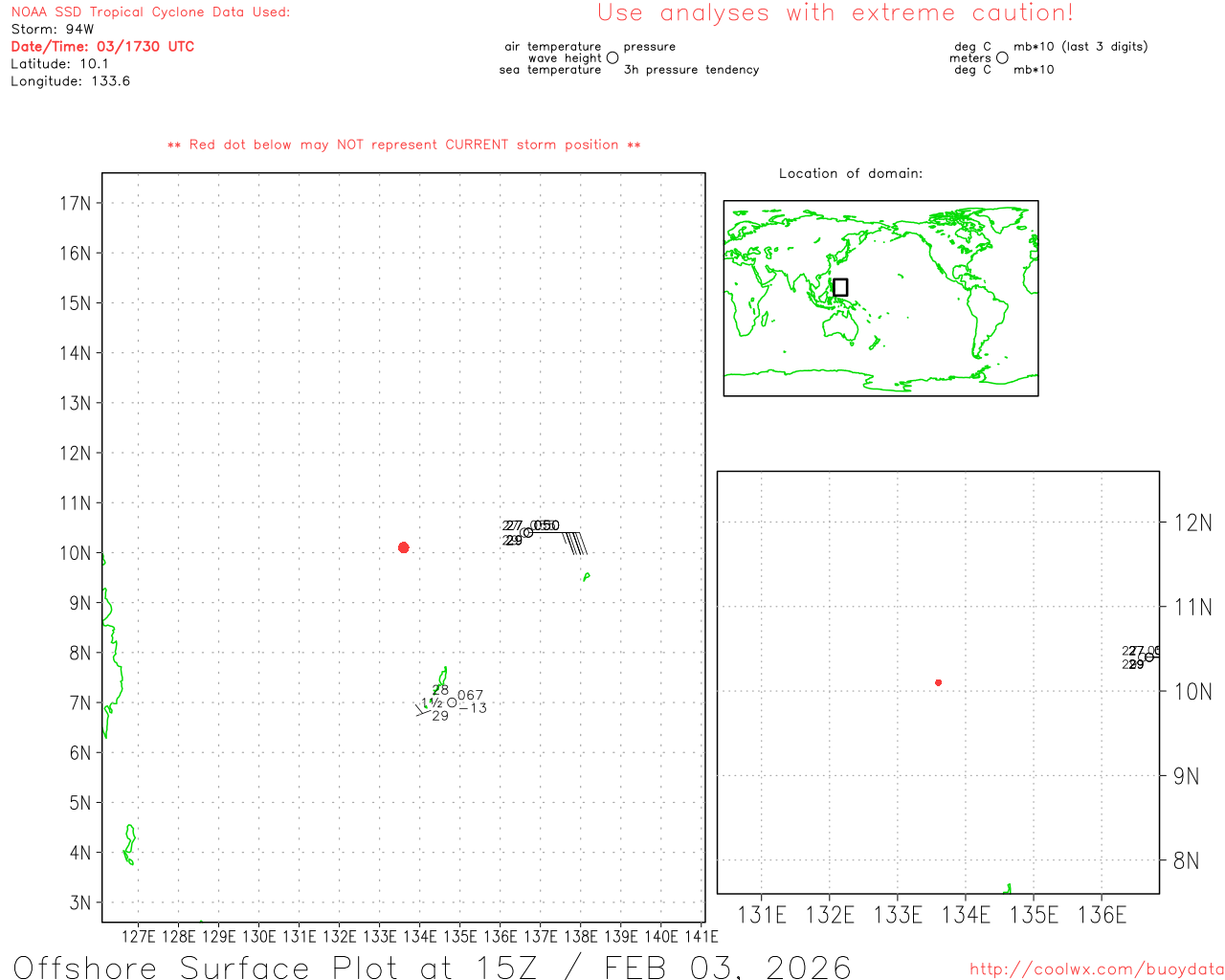Click the legend circle next to wave height
This screenshot has width=1225, height=980.
click(x=612, y=57)
